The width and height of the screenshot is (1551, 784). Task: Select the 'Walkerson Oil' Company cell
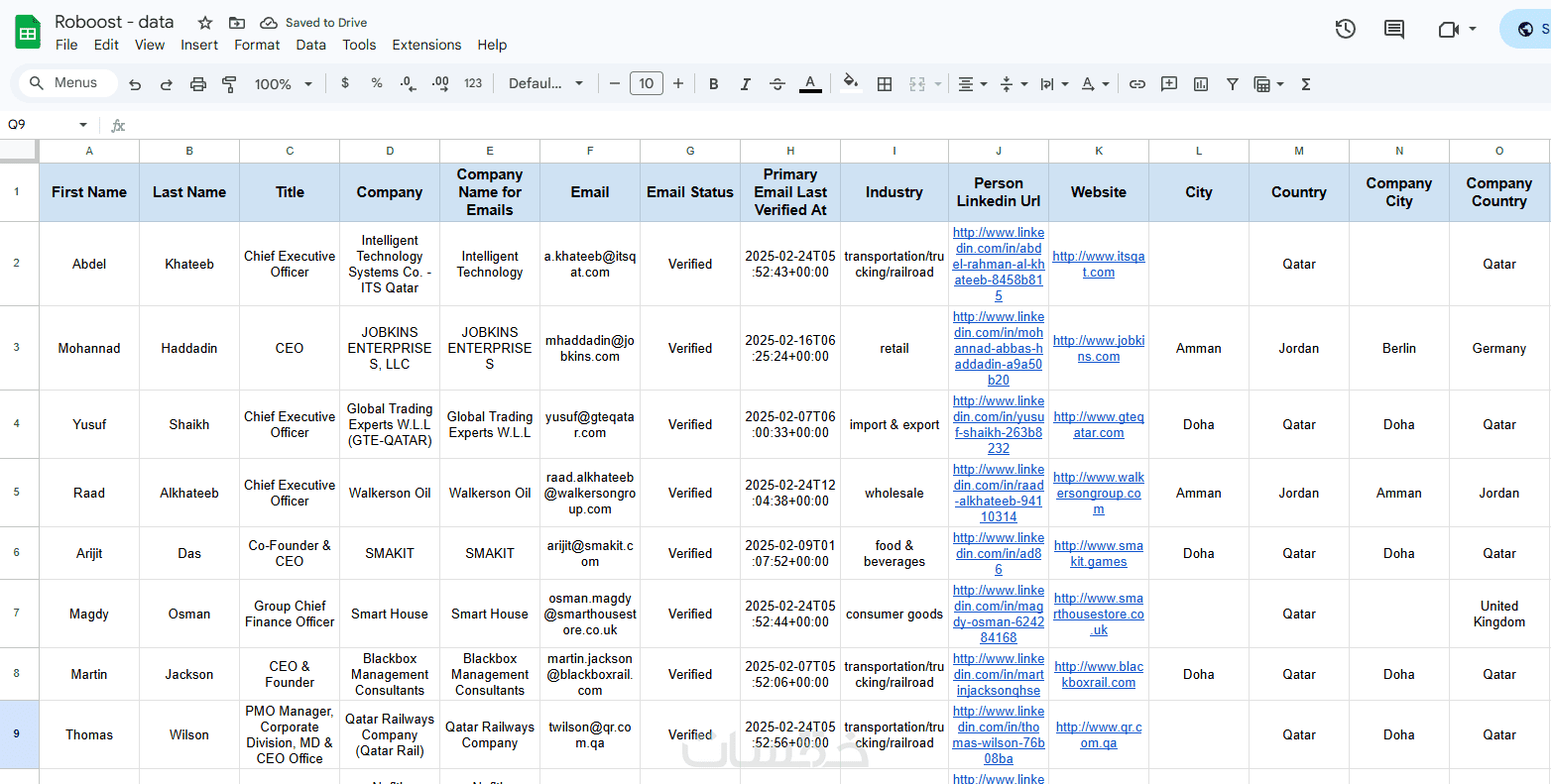point(390,493)
